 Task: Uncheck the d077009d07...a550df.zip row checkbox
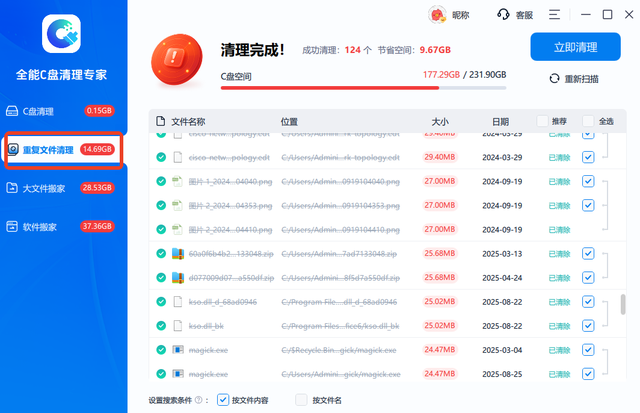(588, 278)
